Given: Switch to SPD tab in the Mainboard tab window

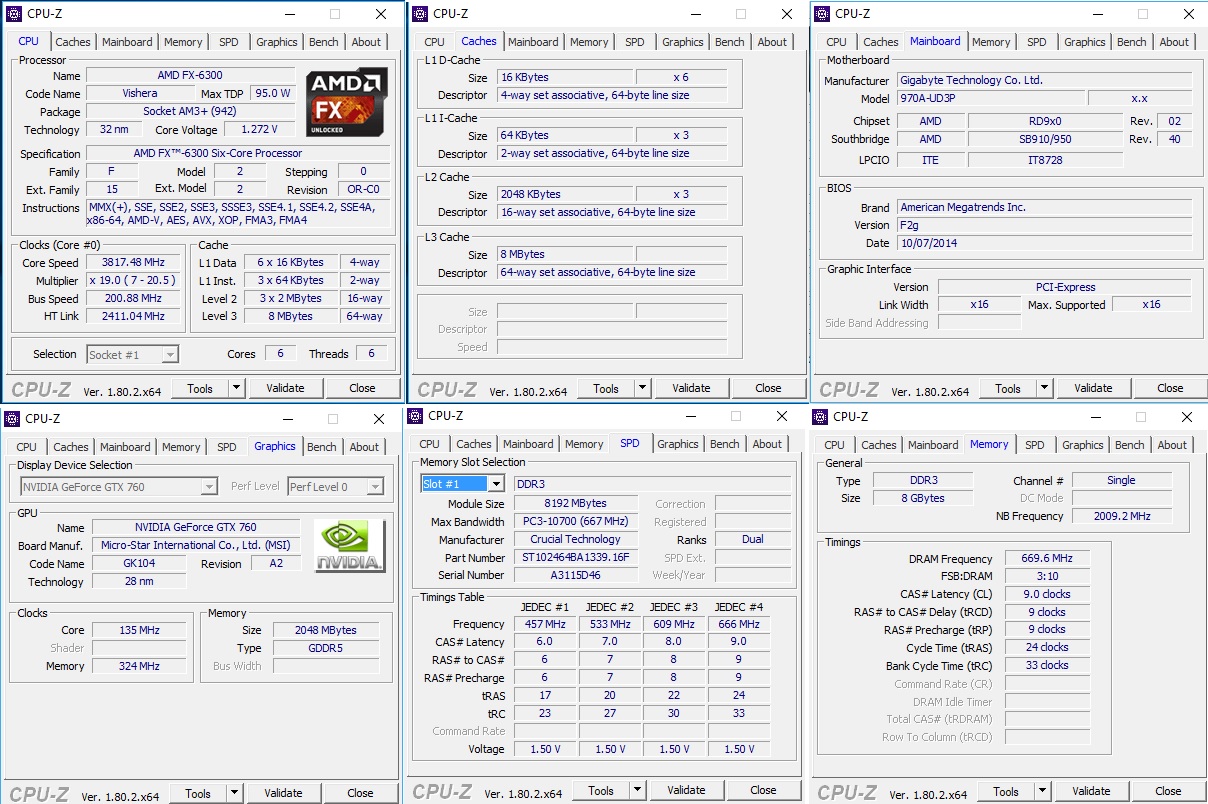Looking at the screenshot, I should pos(1037,42).
